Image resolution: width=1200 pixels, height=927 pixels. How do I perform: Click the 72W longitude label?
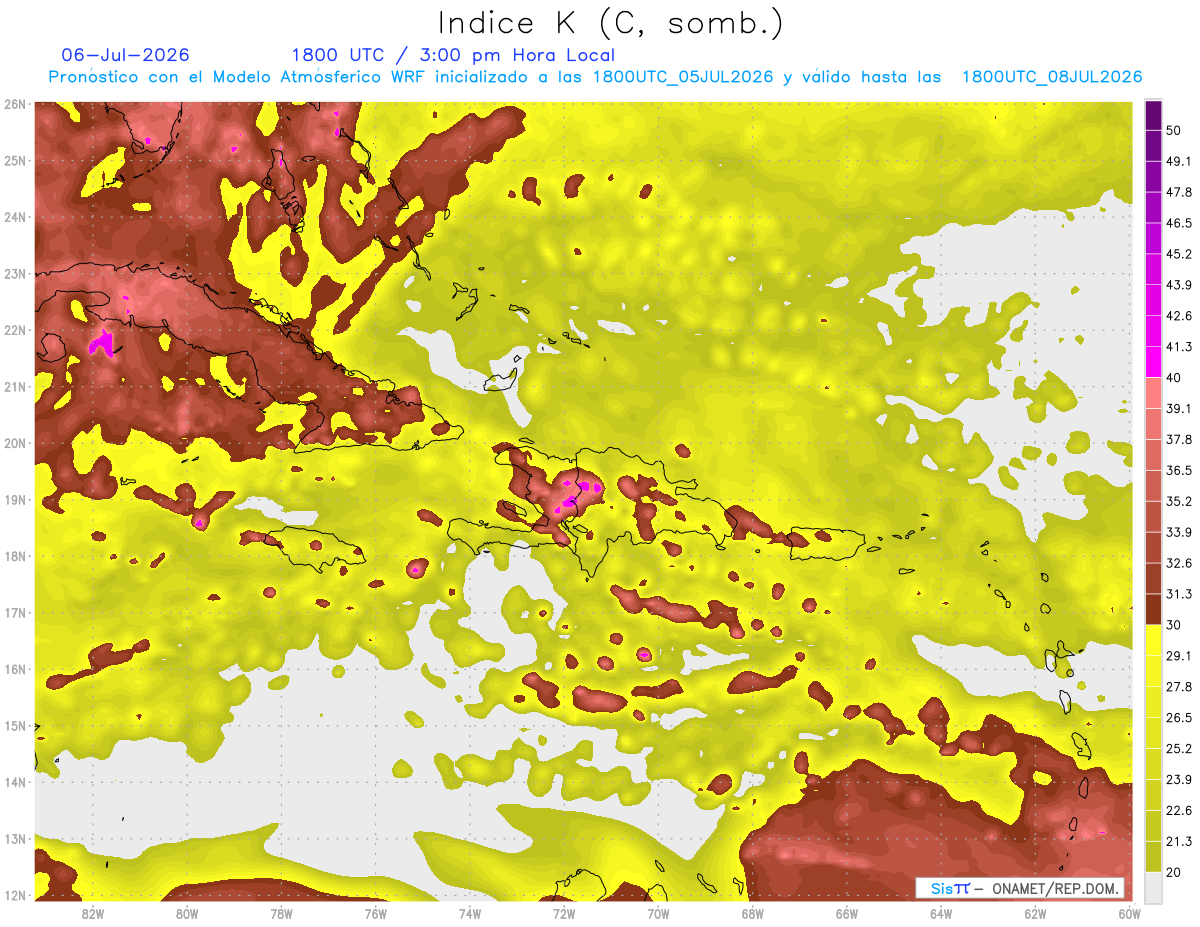pyautogui.click(x=564, y=914)
